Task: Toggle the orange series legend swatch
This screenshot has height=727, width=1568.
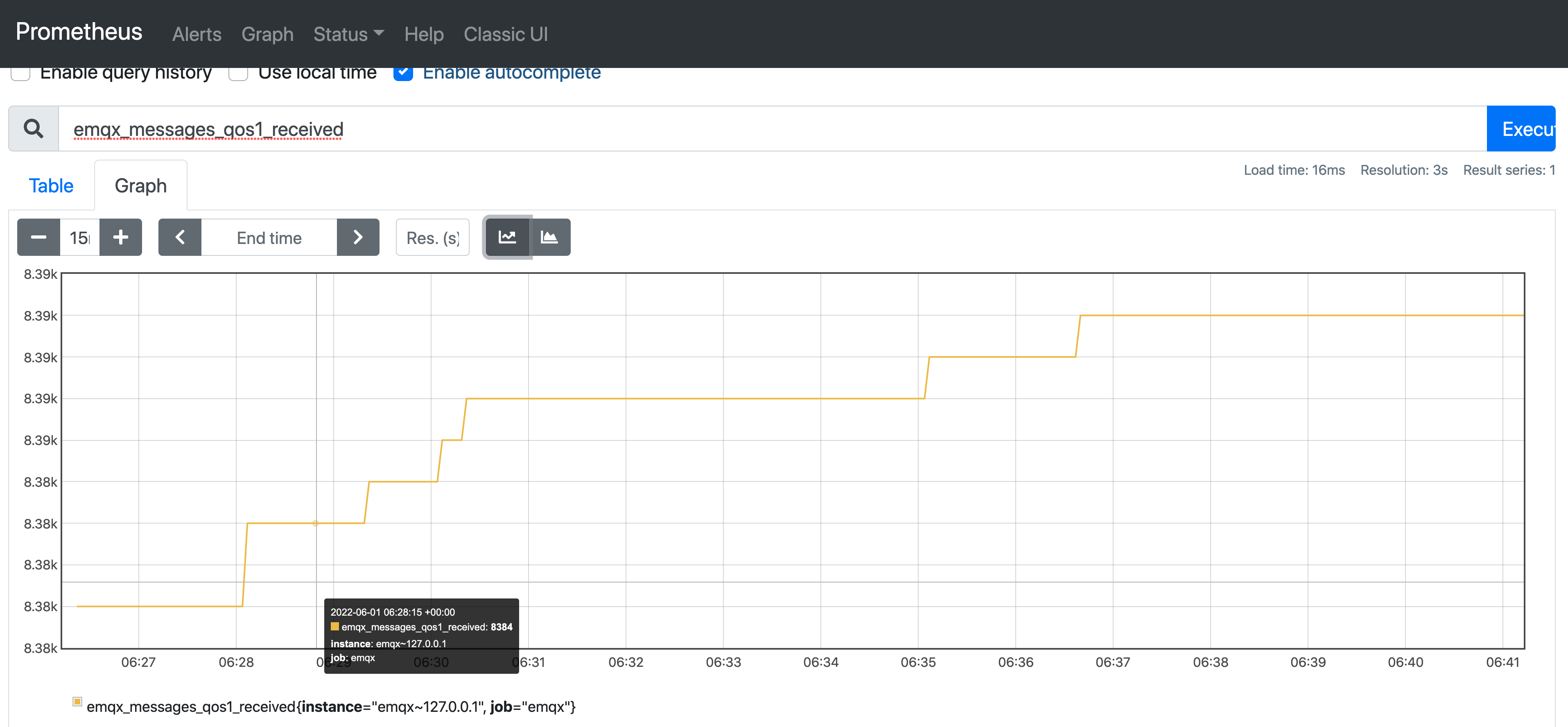Action: pos(77,702)
